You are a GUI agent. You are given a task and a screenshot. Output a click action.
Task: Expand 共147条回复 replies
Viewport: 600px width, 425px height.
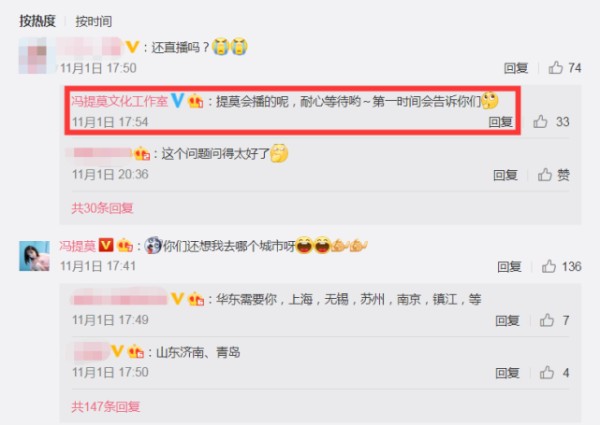(x=106, y=406)
